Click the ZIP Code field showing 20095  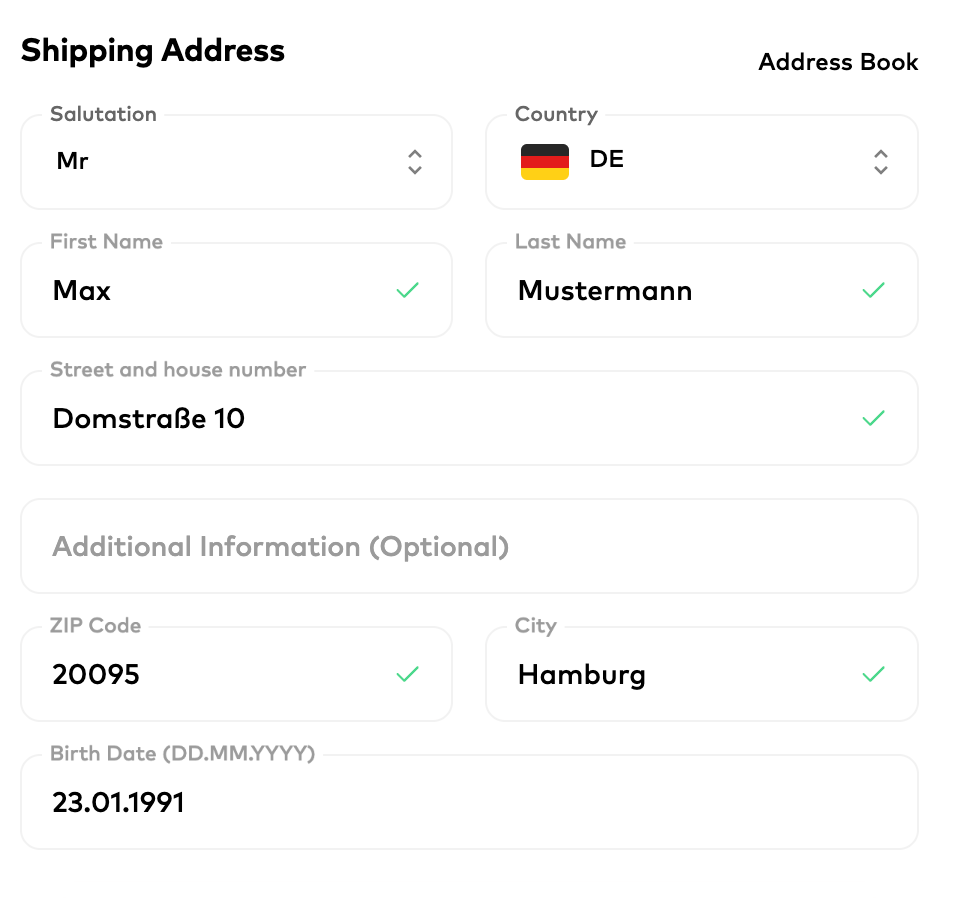[x=220, y=675]
